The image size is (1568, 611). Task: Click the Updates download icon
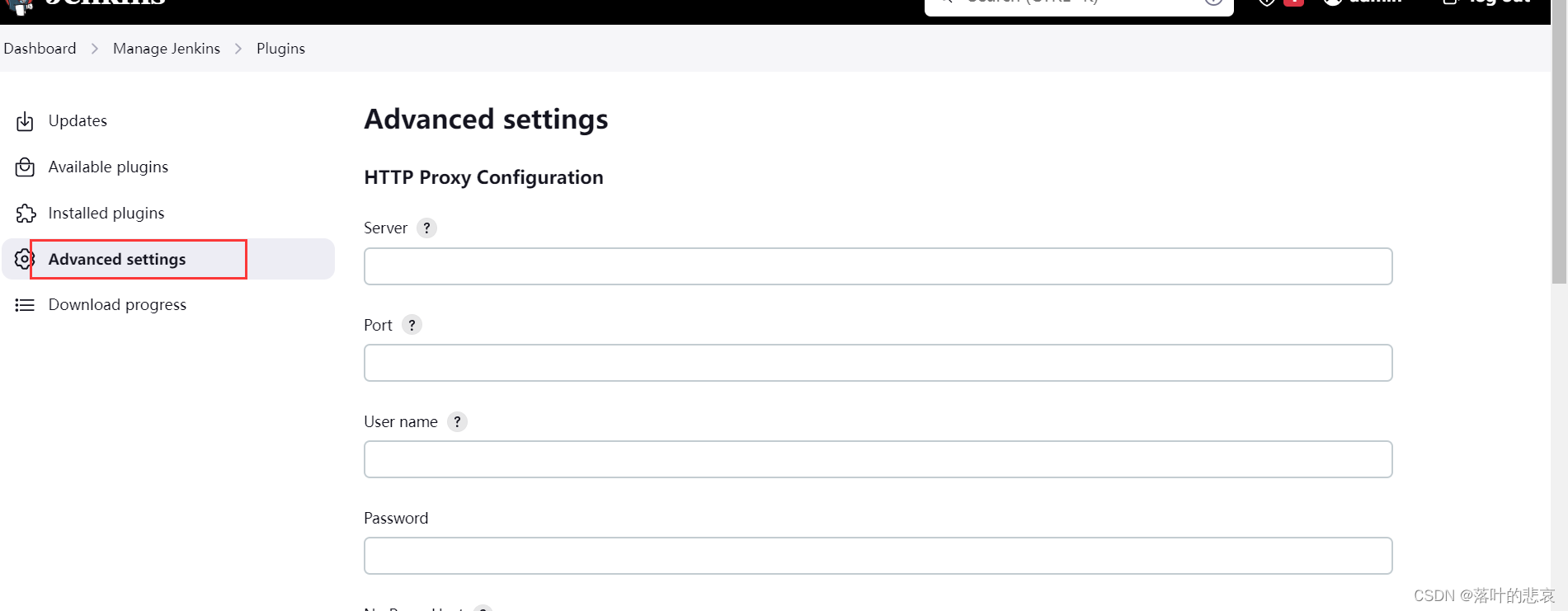pos(25,121)
